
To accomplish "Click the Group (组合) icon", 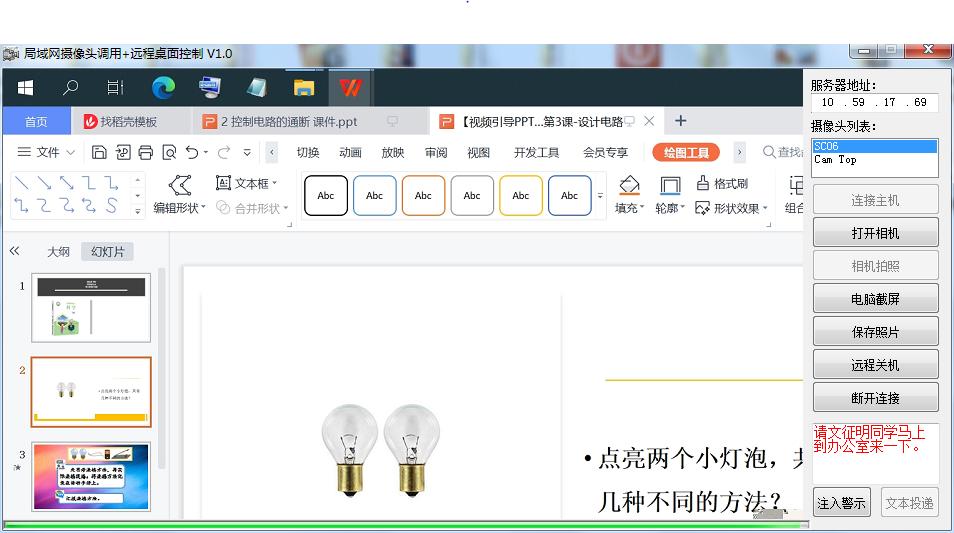I will click(x=795, y=185).
